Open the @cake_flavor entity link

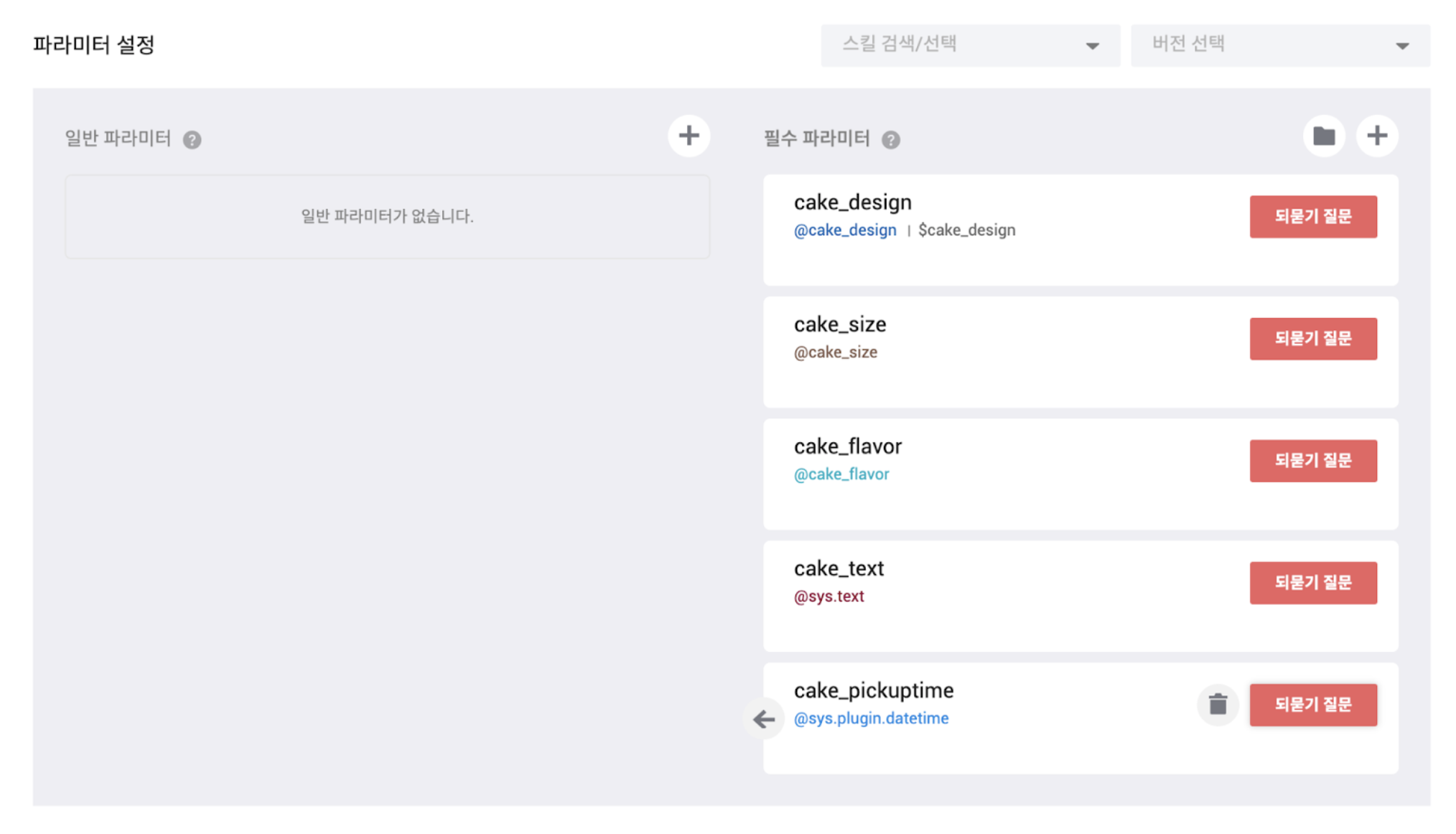[x=841, y=474]
